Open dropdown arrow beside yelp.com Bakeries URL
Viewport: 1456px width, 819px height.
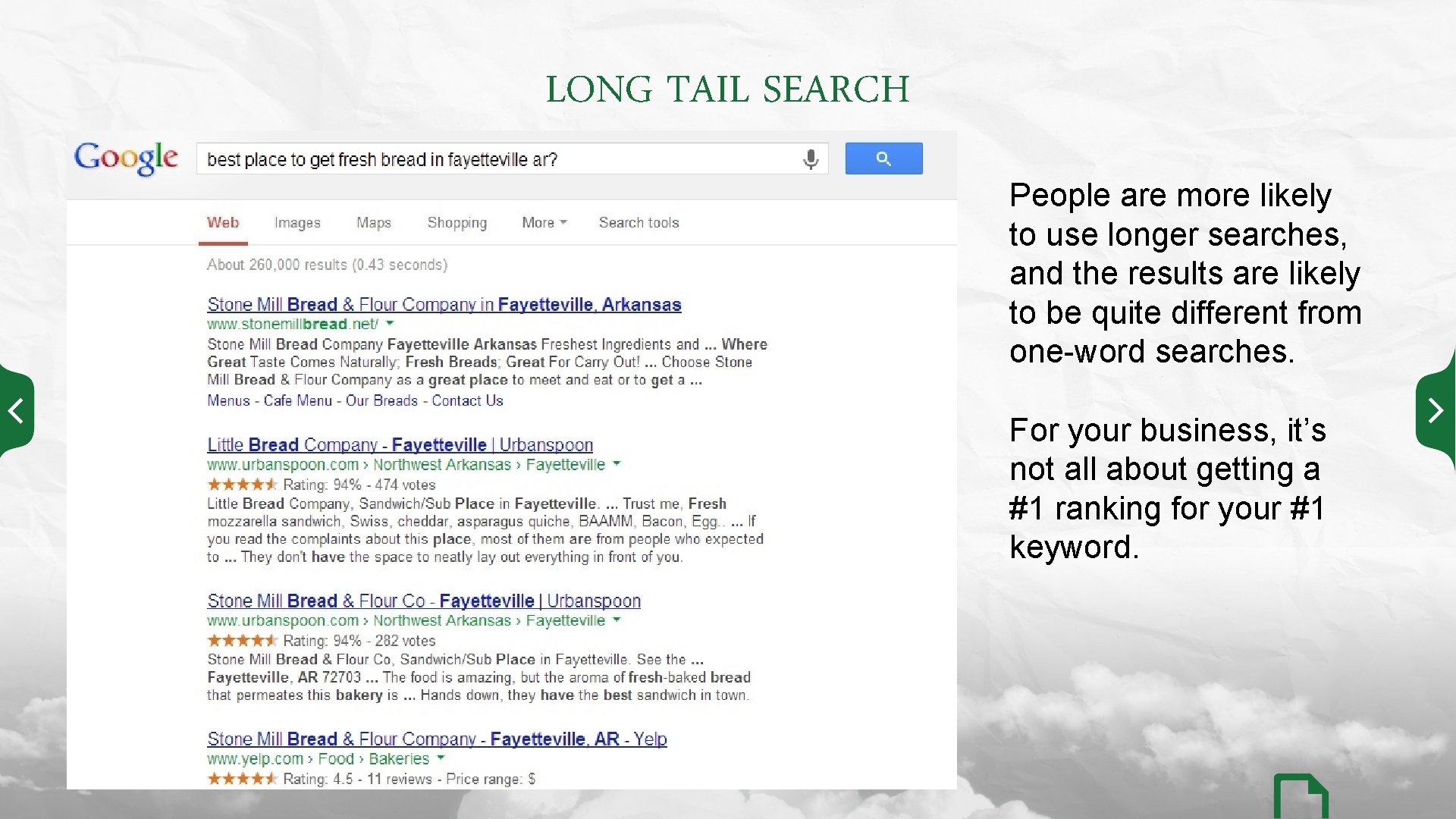pos(441,758)
